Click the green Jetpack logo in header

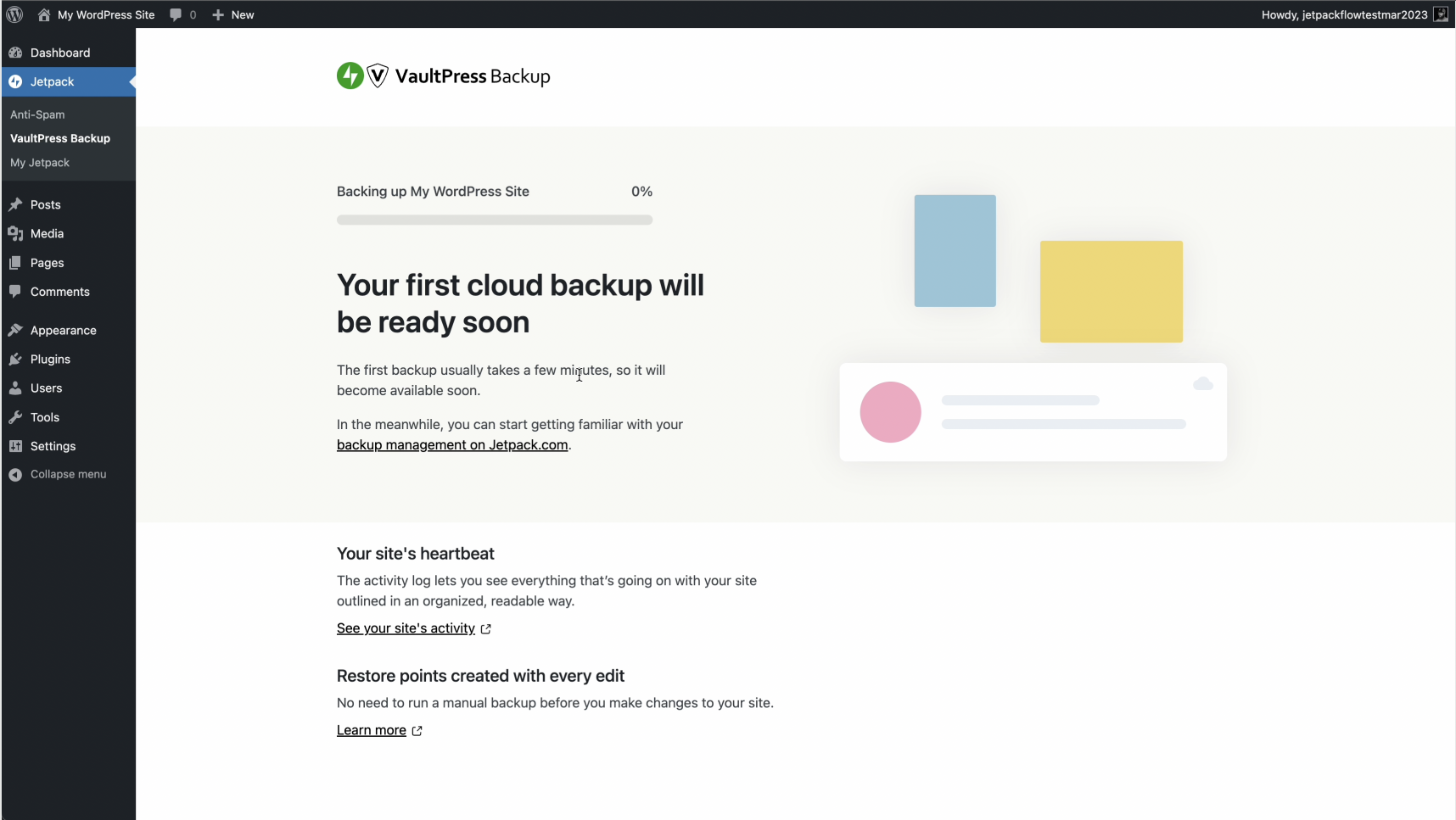click(350, 75)
